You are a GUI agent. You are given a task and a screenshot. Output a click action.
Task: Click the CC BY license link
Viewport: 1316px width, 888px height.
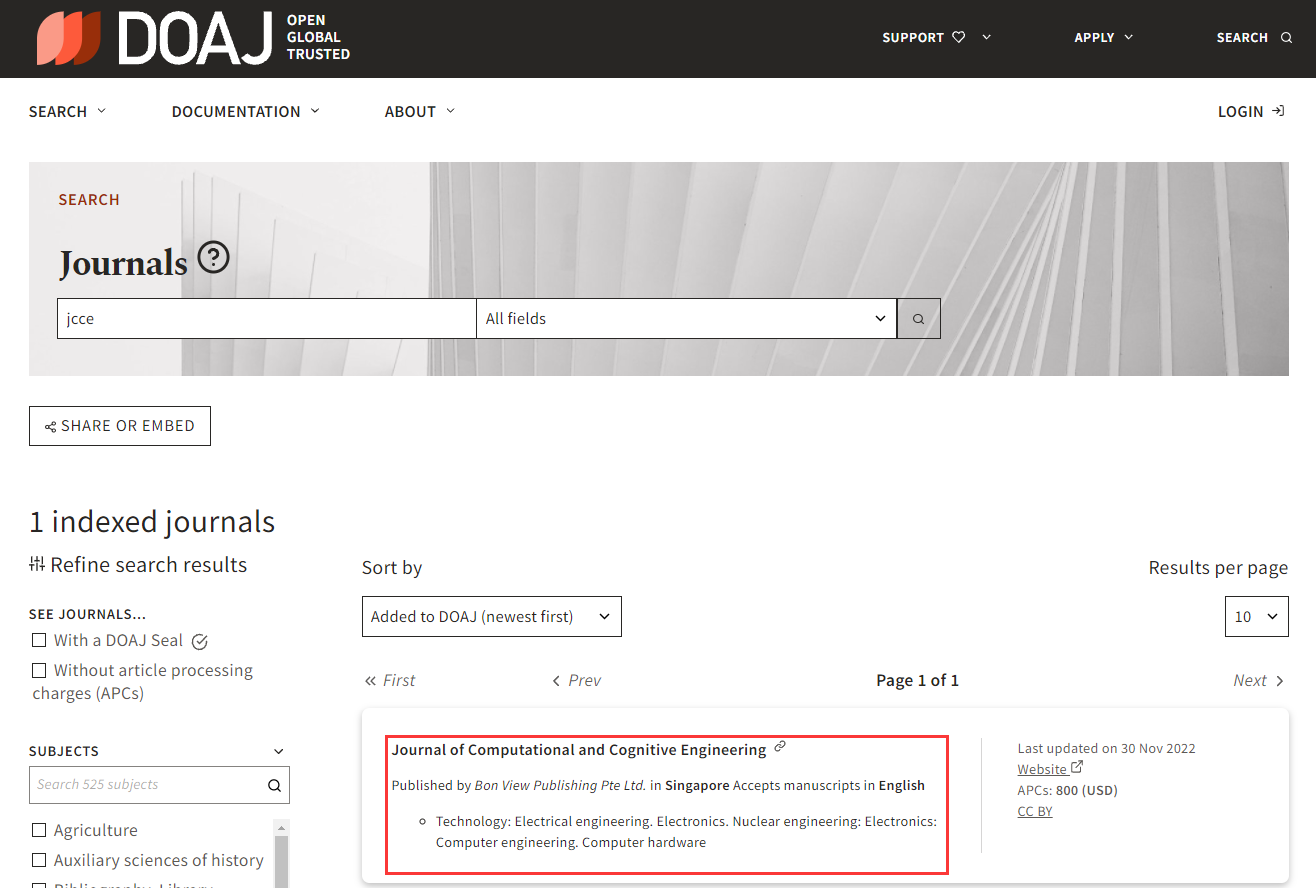point(1035,811)
